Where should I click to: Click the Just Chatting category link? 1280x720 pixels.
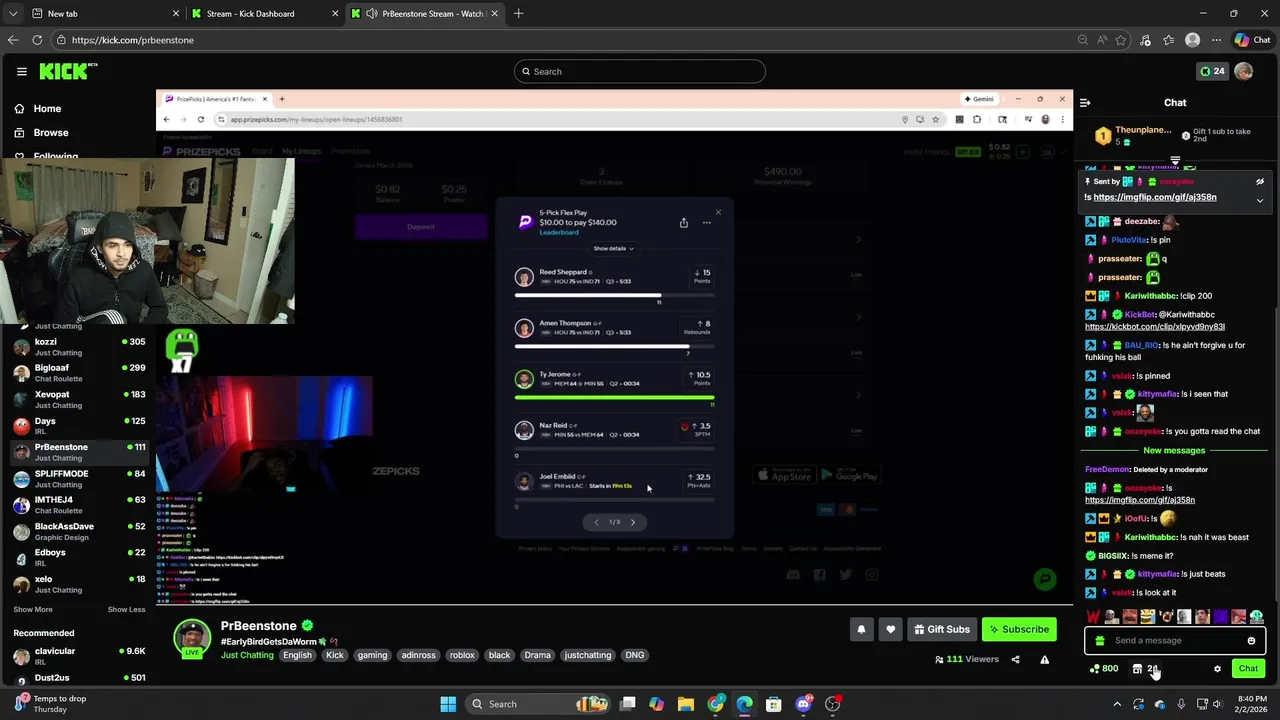(247, 655)
